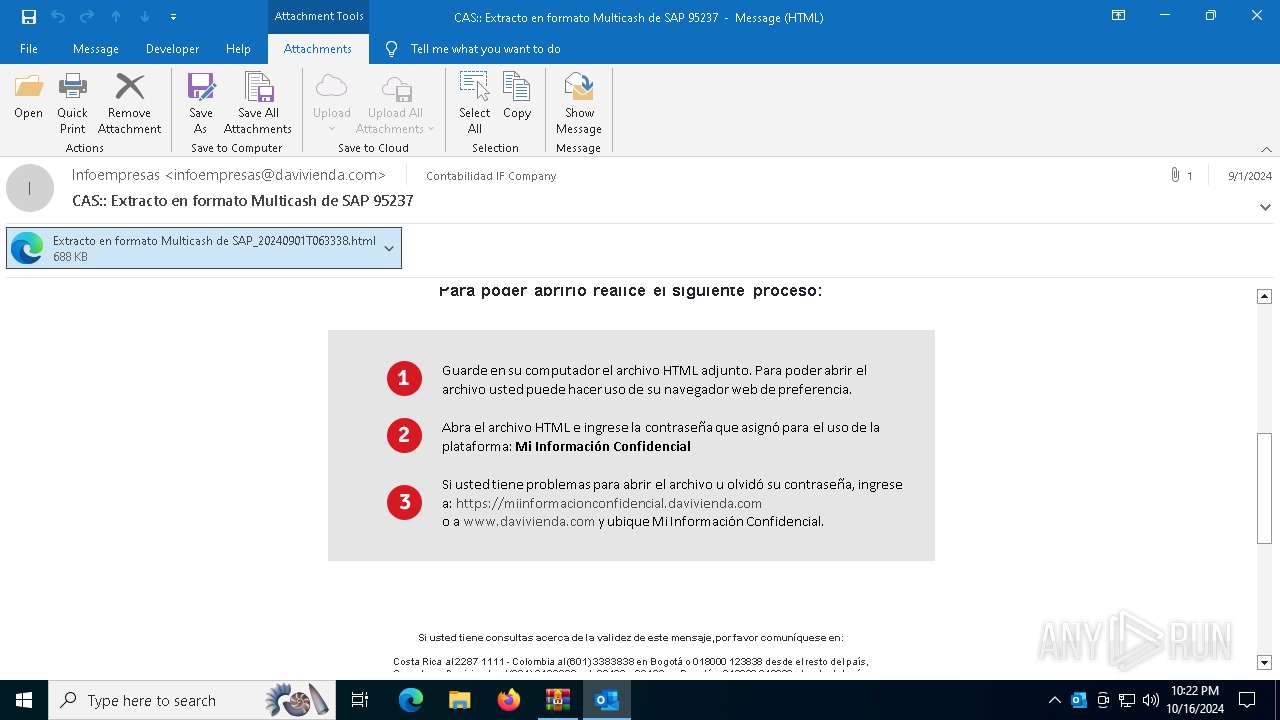Customize Quick Access Toolbar dropdown
Viewport: 1280px width, 720px height.
tap(173, 17)
